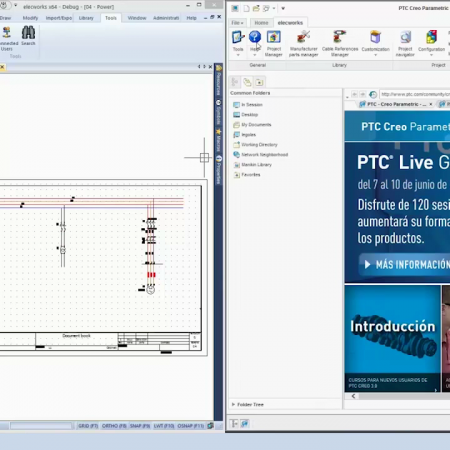Open the elecworks quick access dropdown arrow
This screenshot has width=450, height=450.
coord(15,5)
